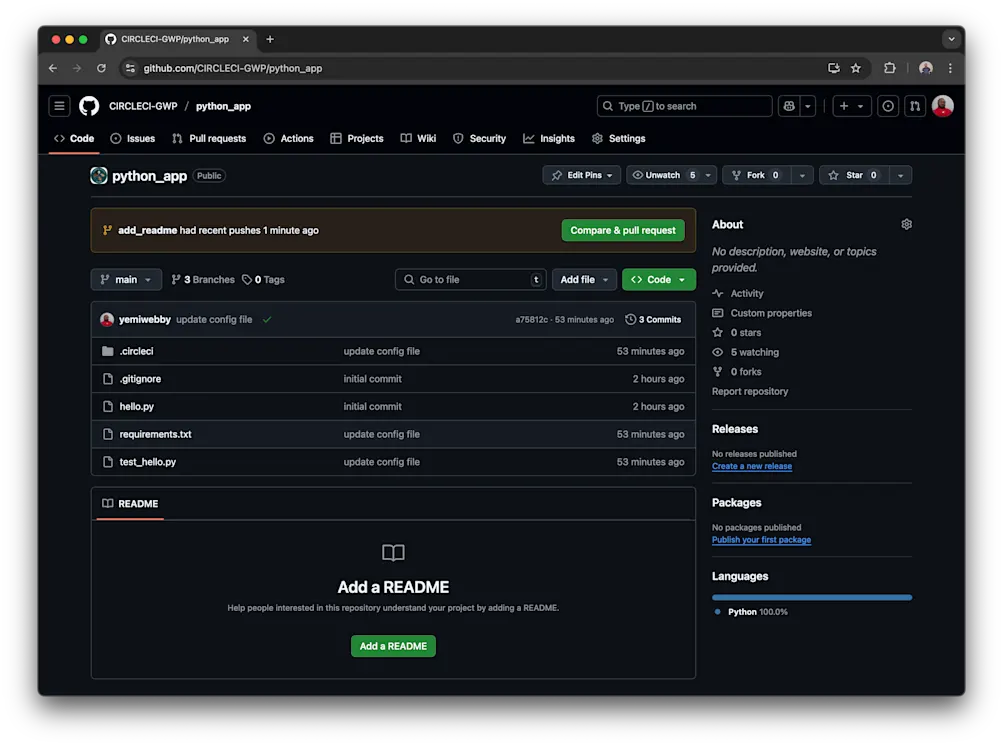Click Compare & pull request
This screenshot has height=746, width=1003.
[622, 229]
